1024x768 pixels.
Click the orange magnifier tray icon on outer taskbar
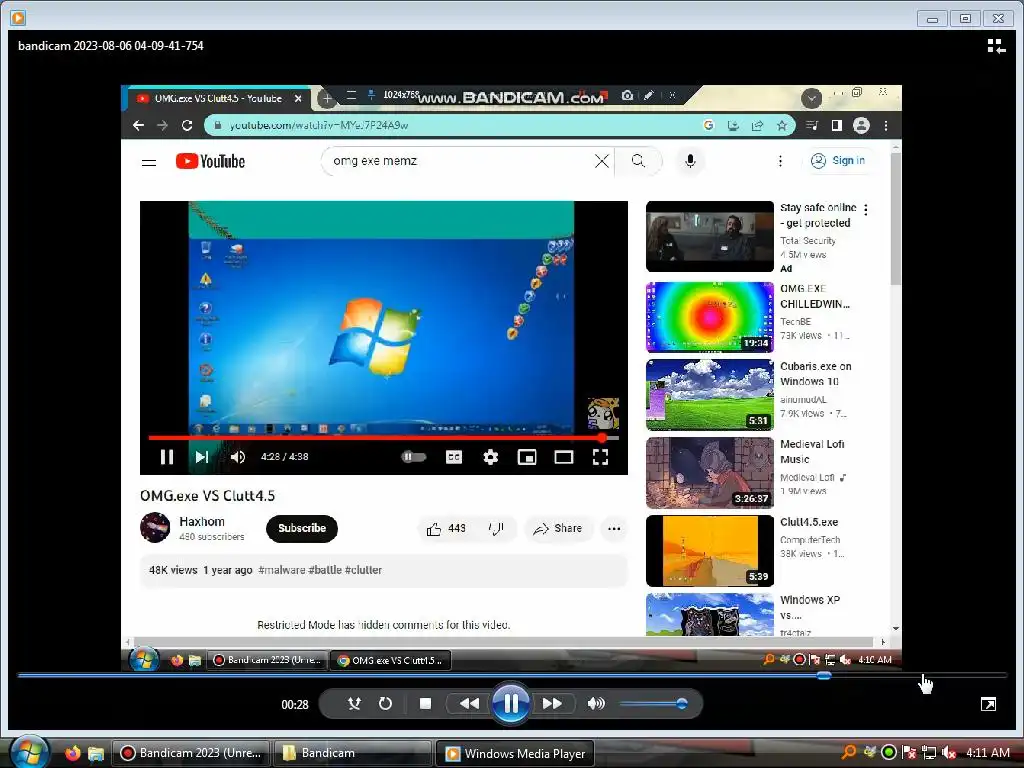[x=848, y=752]
